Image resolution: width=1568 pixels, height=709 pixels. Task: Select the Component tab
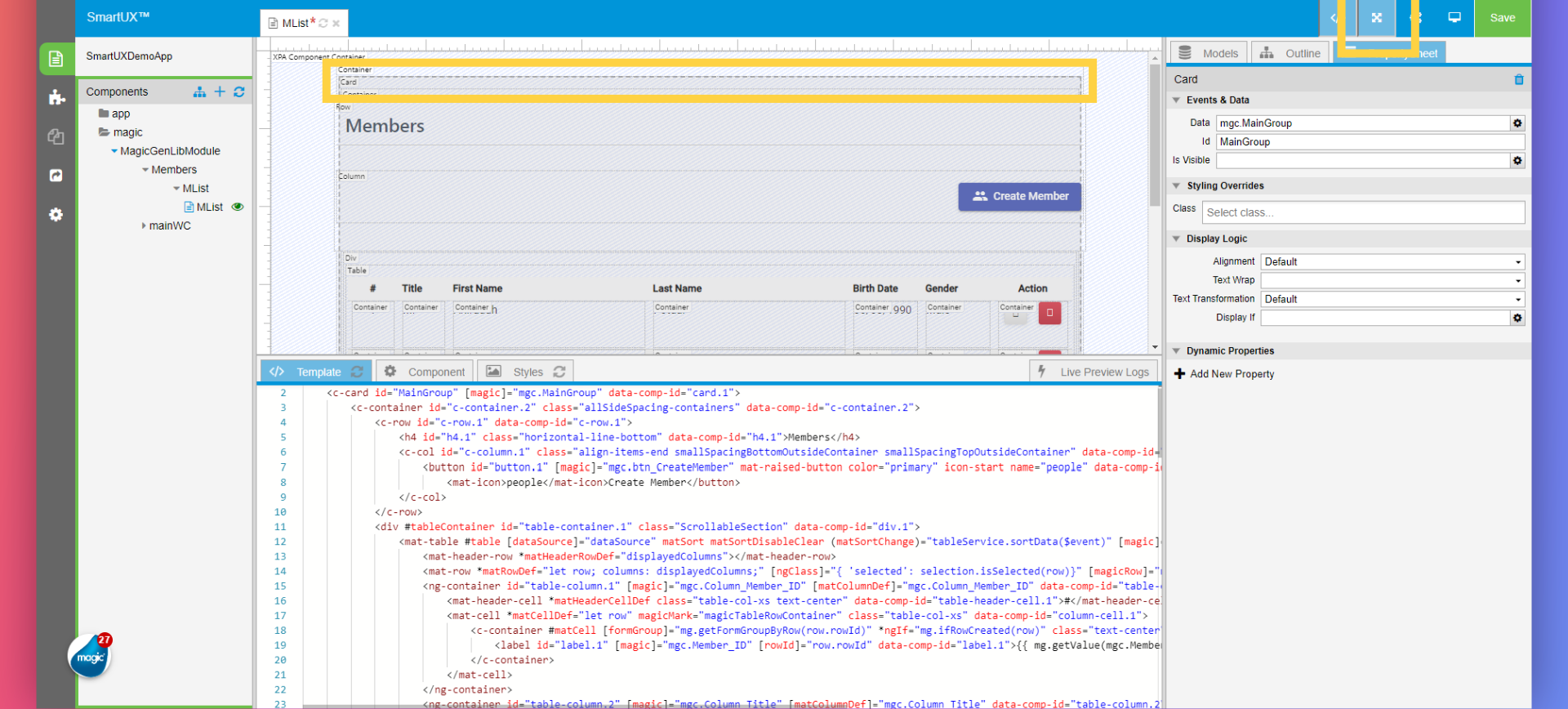coord(425,372)
